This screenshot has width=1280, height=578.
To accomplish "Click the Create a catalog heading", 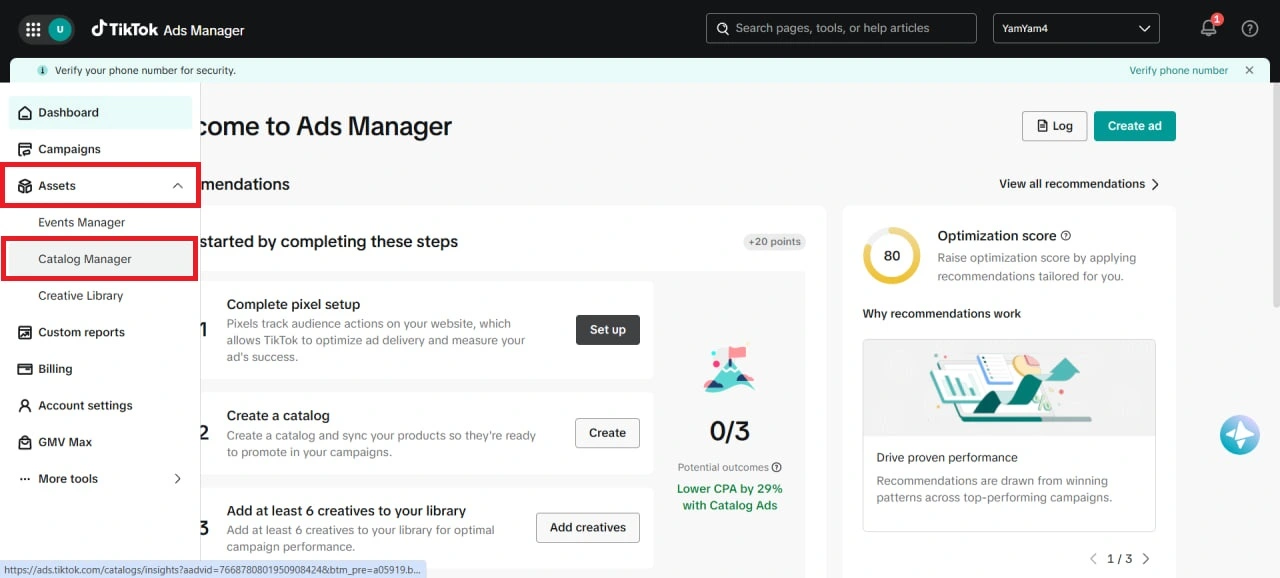I will (278, 415).
